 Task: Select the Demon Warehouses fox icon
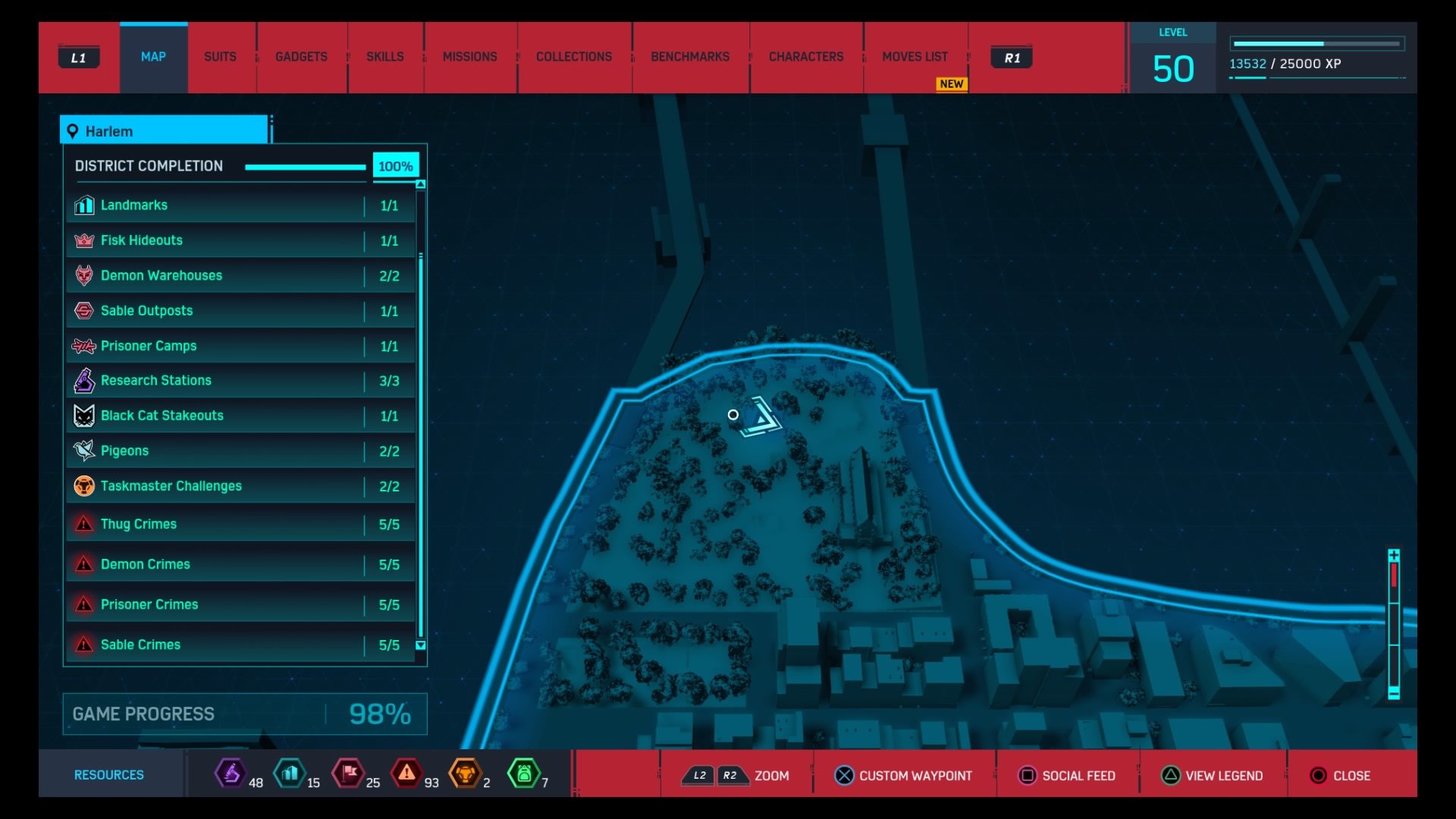click(x=85, y=275)
